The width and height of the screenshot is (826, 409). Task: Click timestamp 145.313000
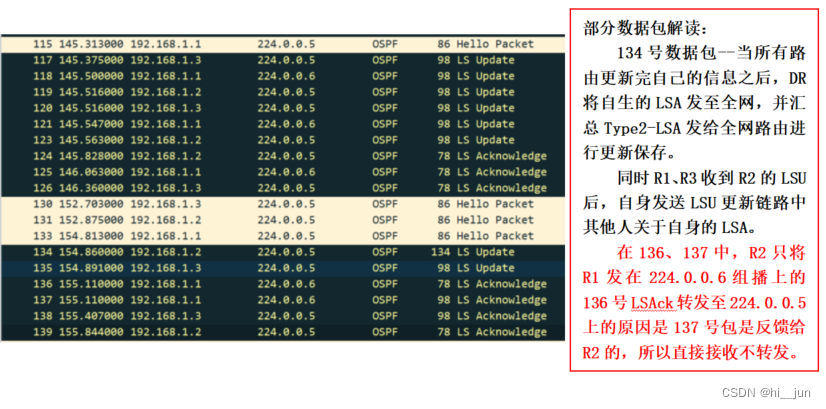92,44
